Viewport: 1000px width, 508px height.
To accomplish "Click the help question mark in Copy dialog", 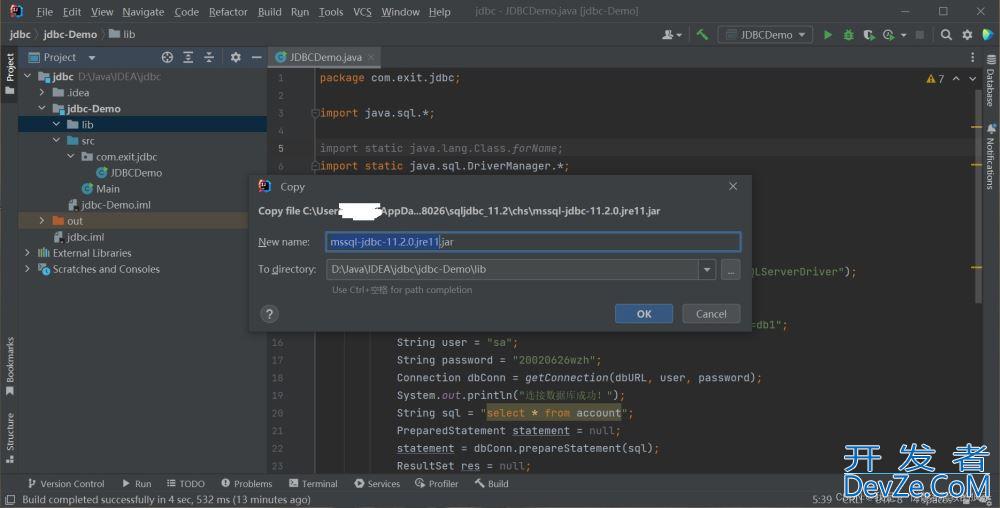I will 269,314.
